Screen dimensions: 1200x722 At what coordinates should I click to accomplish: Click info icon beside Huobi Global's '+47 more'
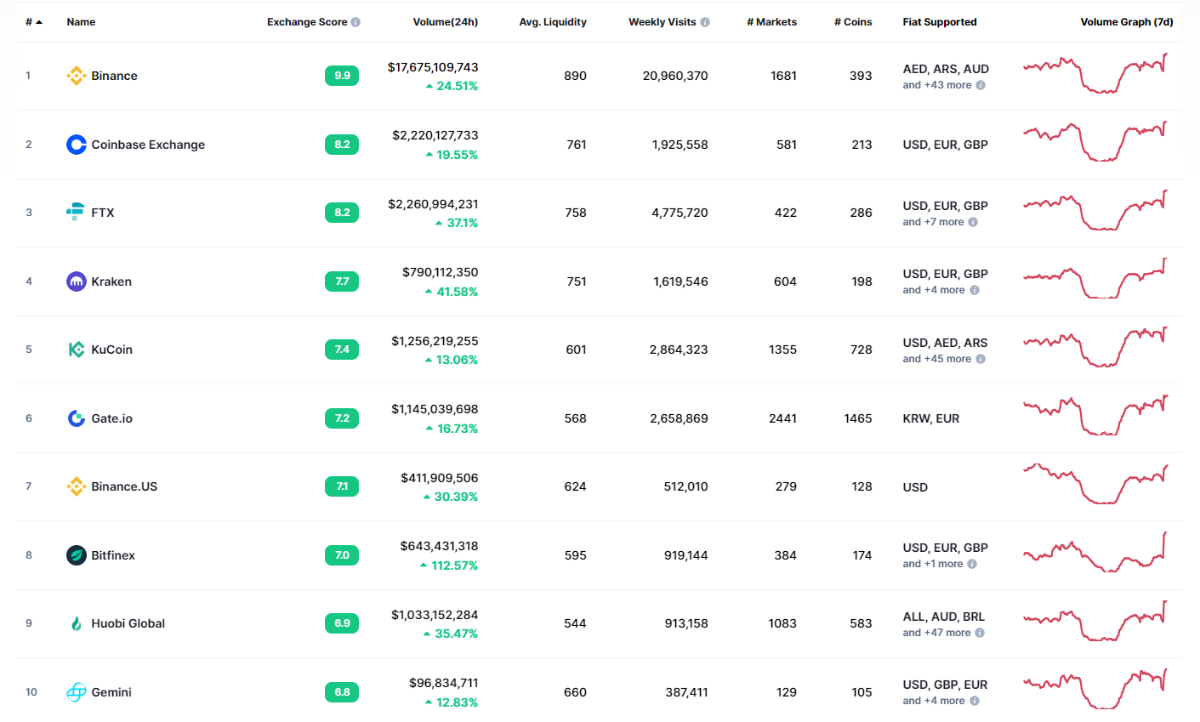click(980, 633)
